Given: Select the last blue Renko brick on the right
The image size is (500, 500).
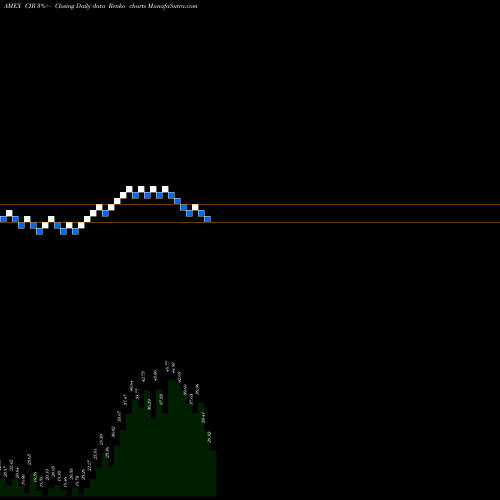Looking at the screenshot, I should click(207, 219).
